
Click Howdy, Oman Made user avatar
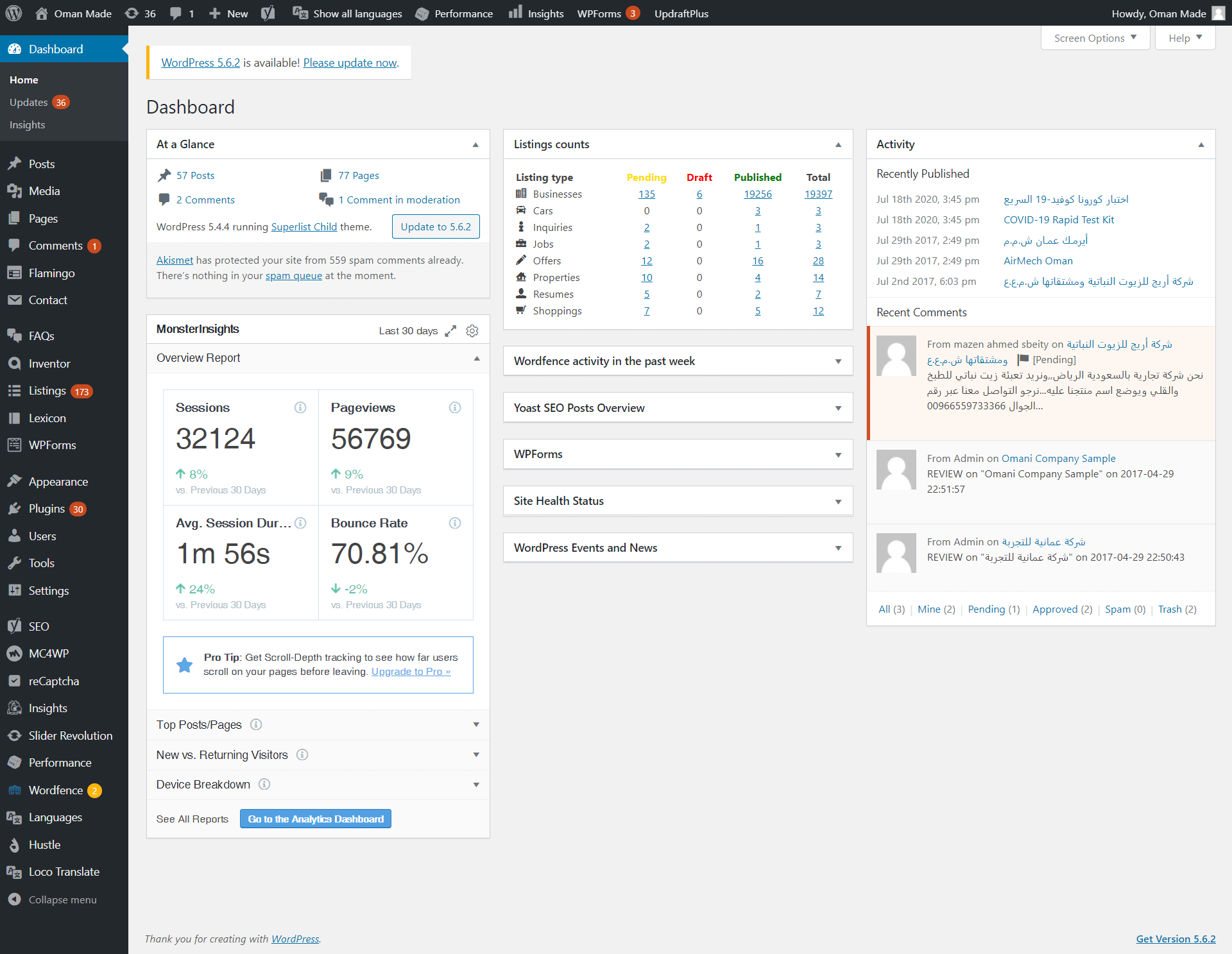point(1218,13)
